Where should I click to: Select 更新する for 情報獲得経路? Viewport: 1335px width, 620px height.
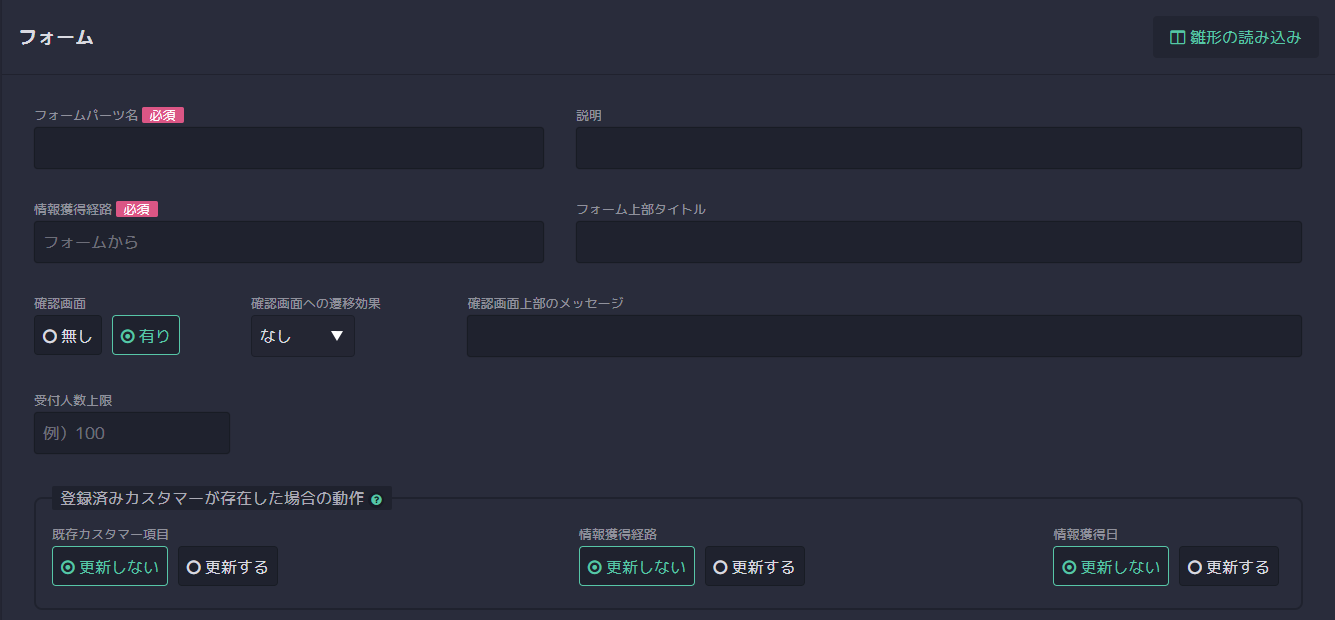point(754,566)
